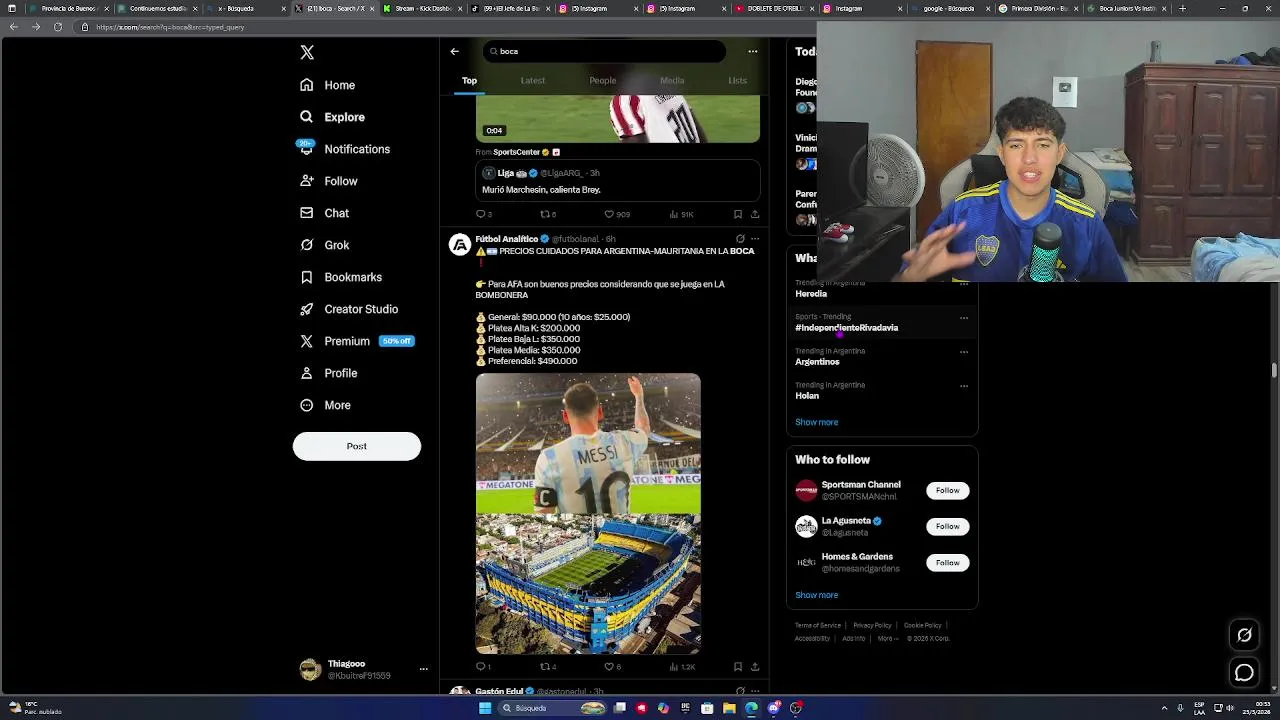Open Notifications from the sidebar

tap(345, 149)
